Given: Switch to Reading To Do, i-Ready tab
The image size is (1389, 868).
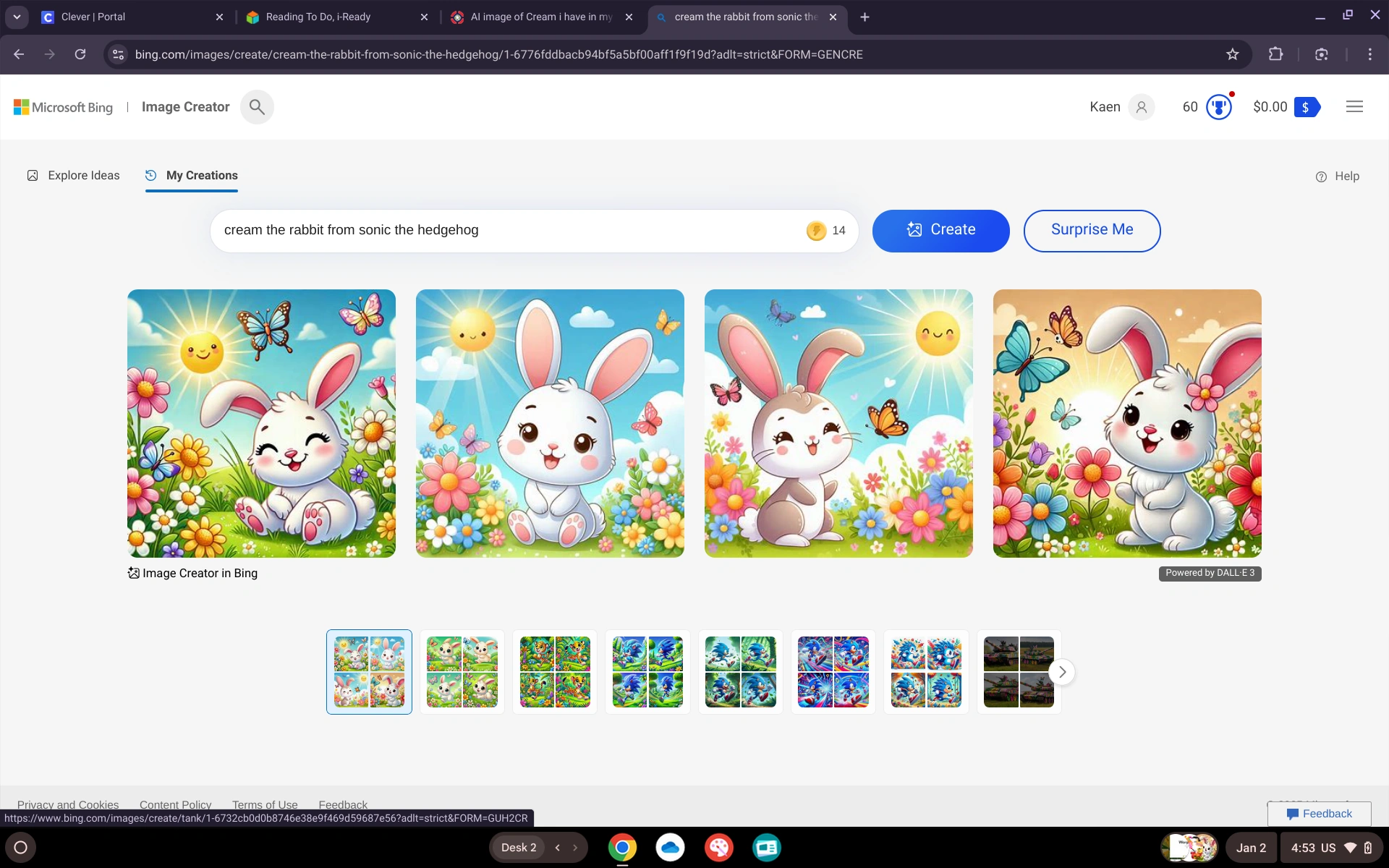Looking at the screenshot, I should pyautogui.click(x=318, y=17).
